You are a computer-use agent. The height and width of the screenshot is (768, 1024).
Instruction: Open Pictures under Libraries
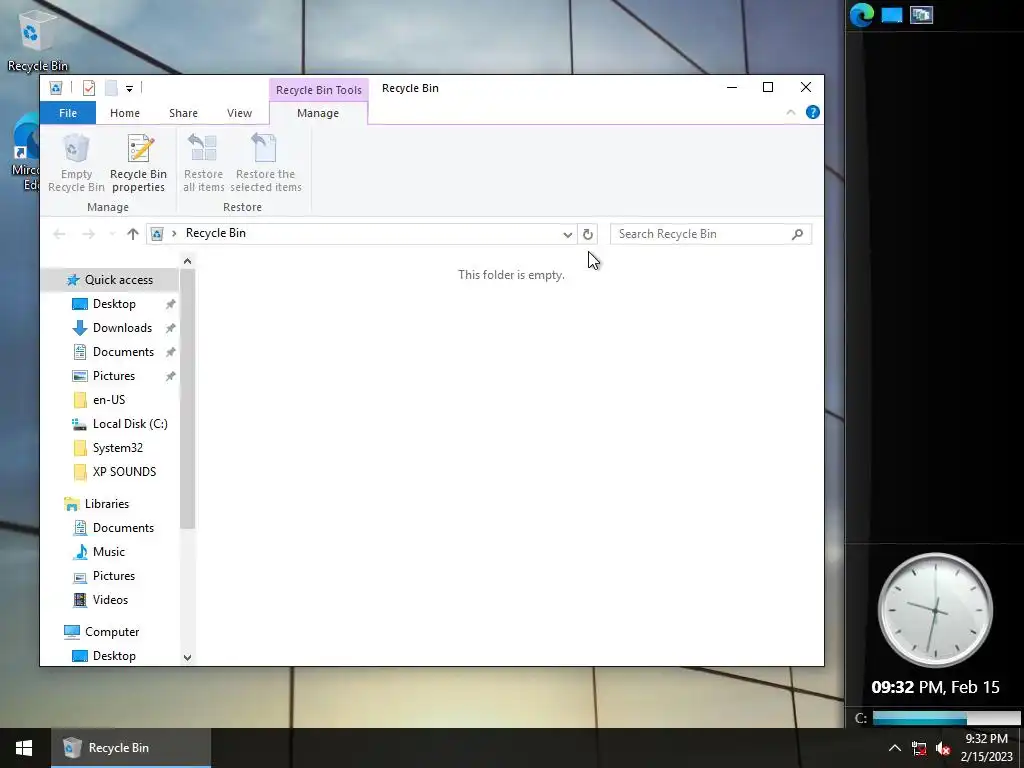pyautogui.click(x=114, y=576)
